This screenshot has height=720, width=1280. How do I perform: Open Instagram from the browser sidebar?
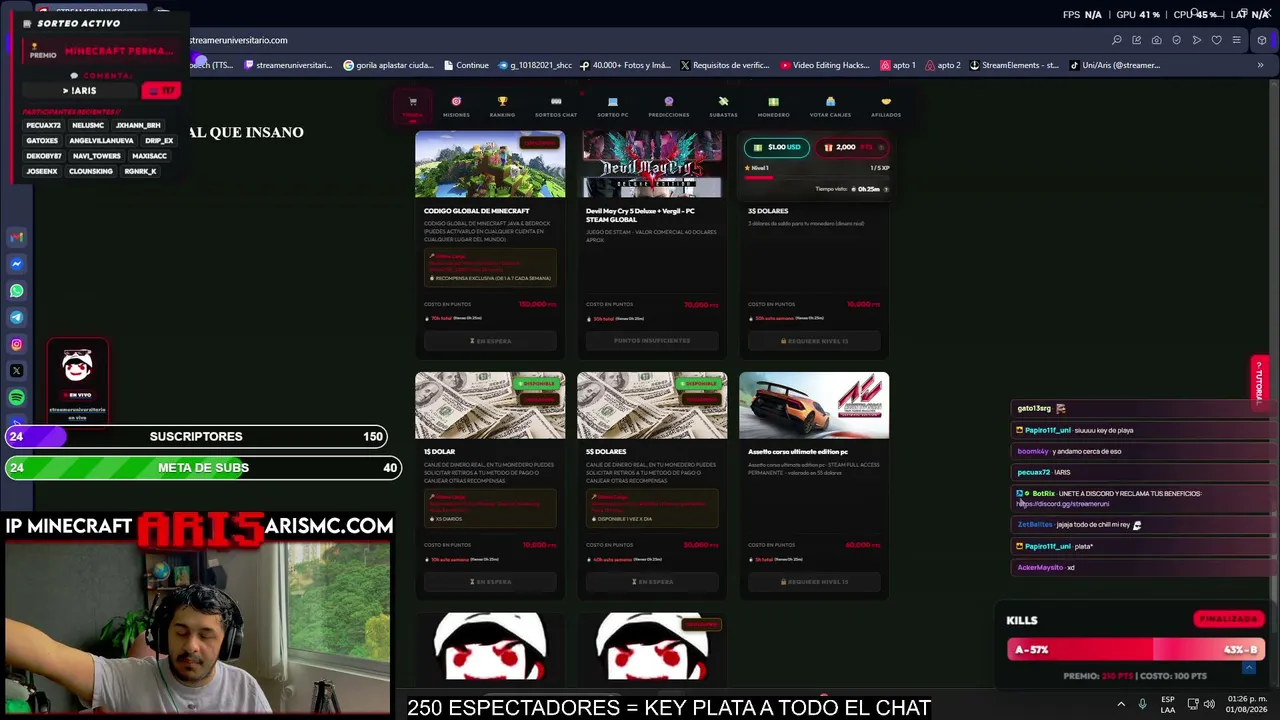[x=16, y=344]
